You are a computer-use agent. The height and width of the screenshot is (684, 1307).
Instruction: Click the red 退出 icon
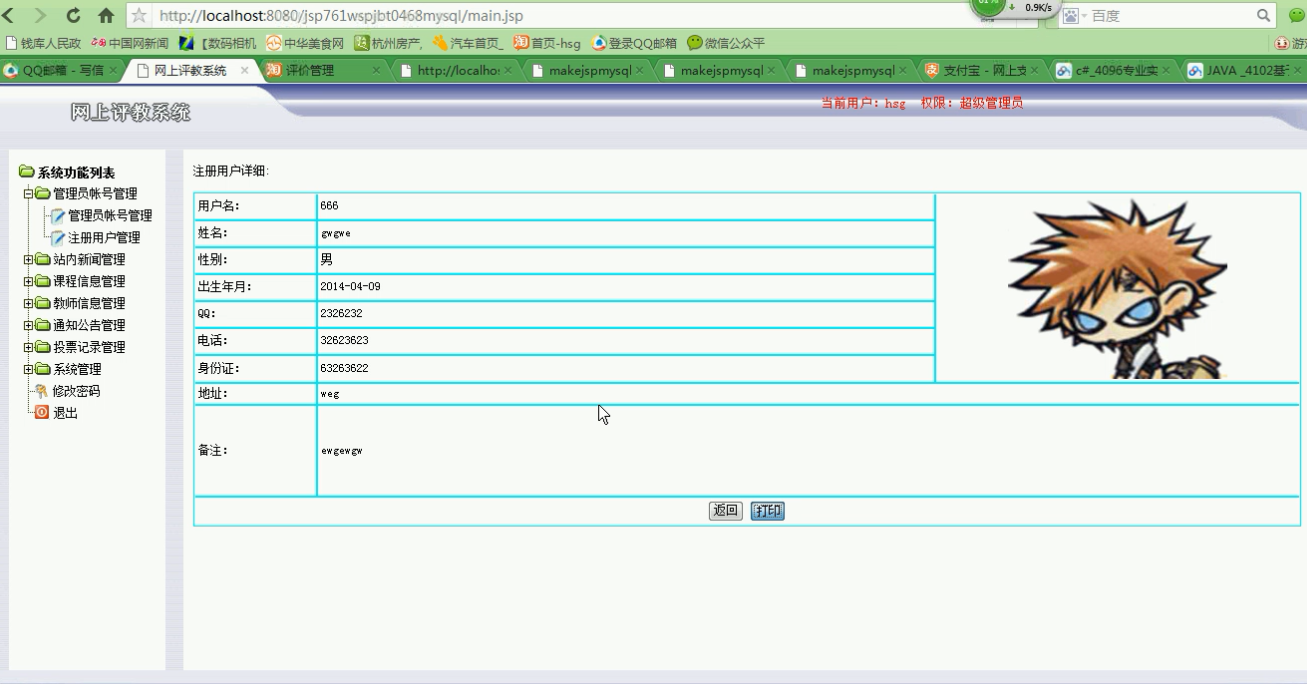coord(42,412)
